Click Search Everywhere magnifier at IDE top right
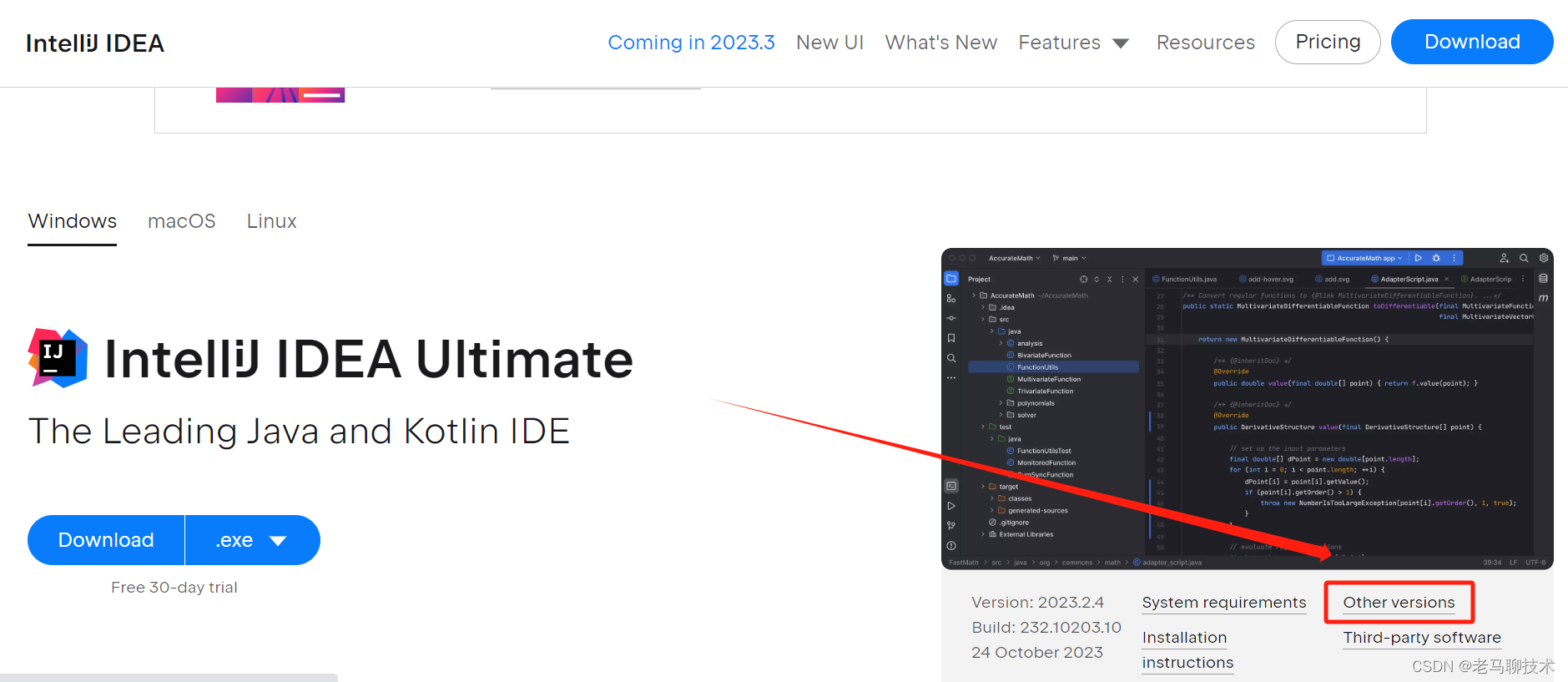 pos(1524,258)
